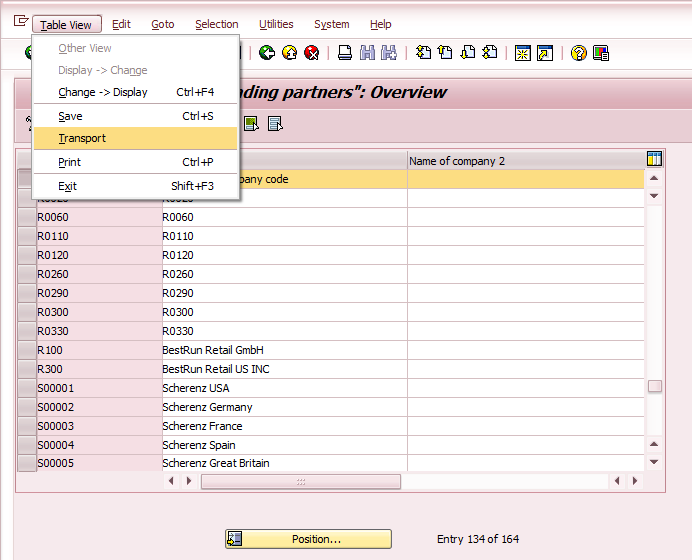Screen dimensions: 692x560
Task: Open the System menu
Action: [332, 24]
